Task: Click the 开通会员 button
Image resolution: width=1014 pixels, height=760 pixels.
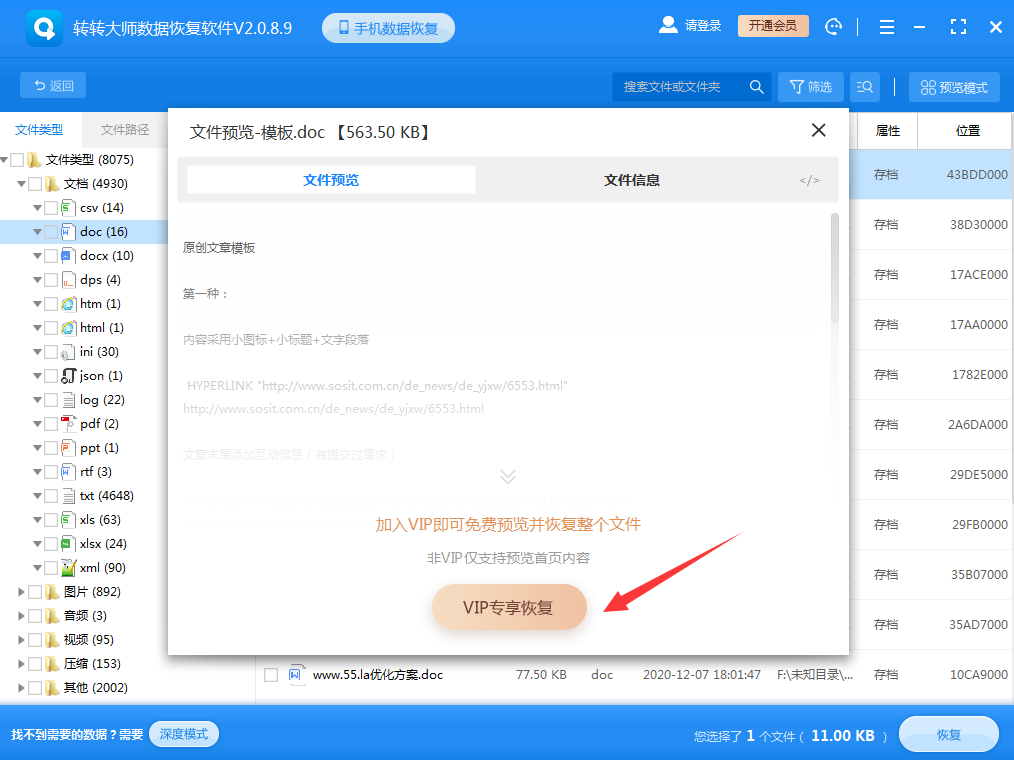Action: pyautogui.click(x=773, y=26)
